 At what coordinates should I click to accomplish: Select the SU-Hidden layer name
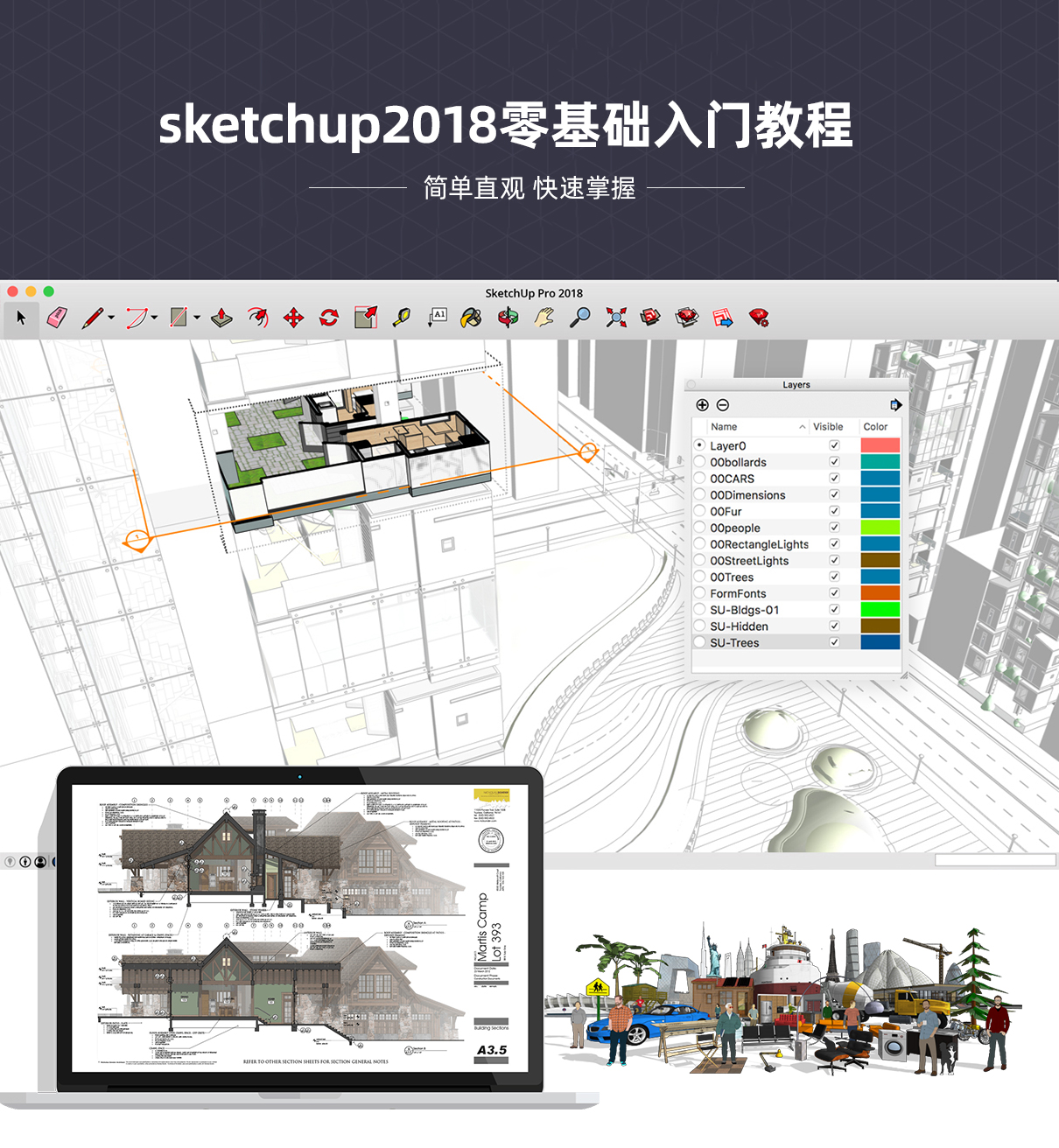pyautogui.click(x=739, y=626)
